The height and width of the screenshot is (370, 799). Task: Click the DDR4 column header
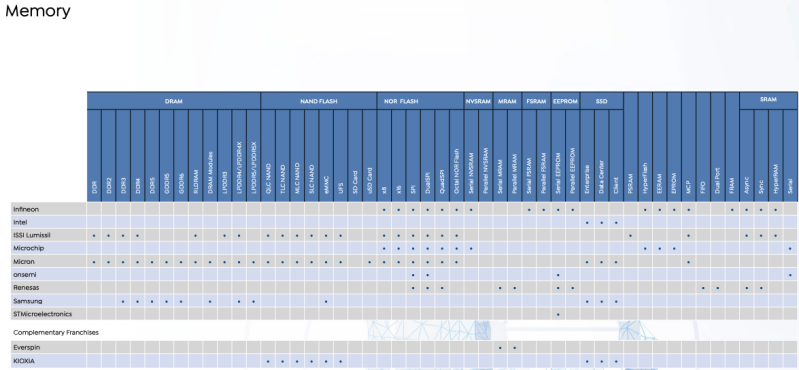tap(138, 155)
